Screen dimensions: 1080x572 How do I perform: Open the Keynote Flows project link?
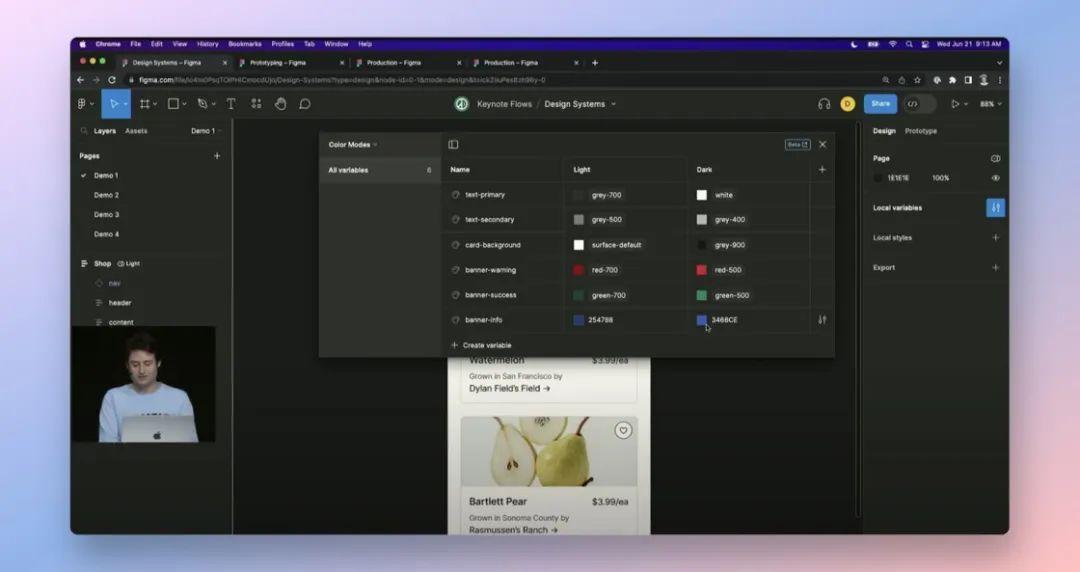click(504, 104)
